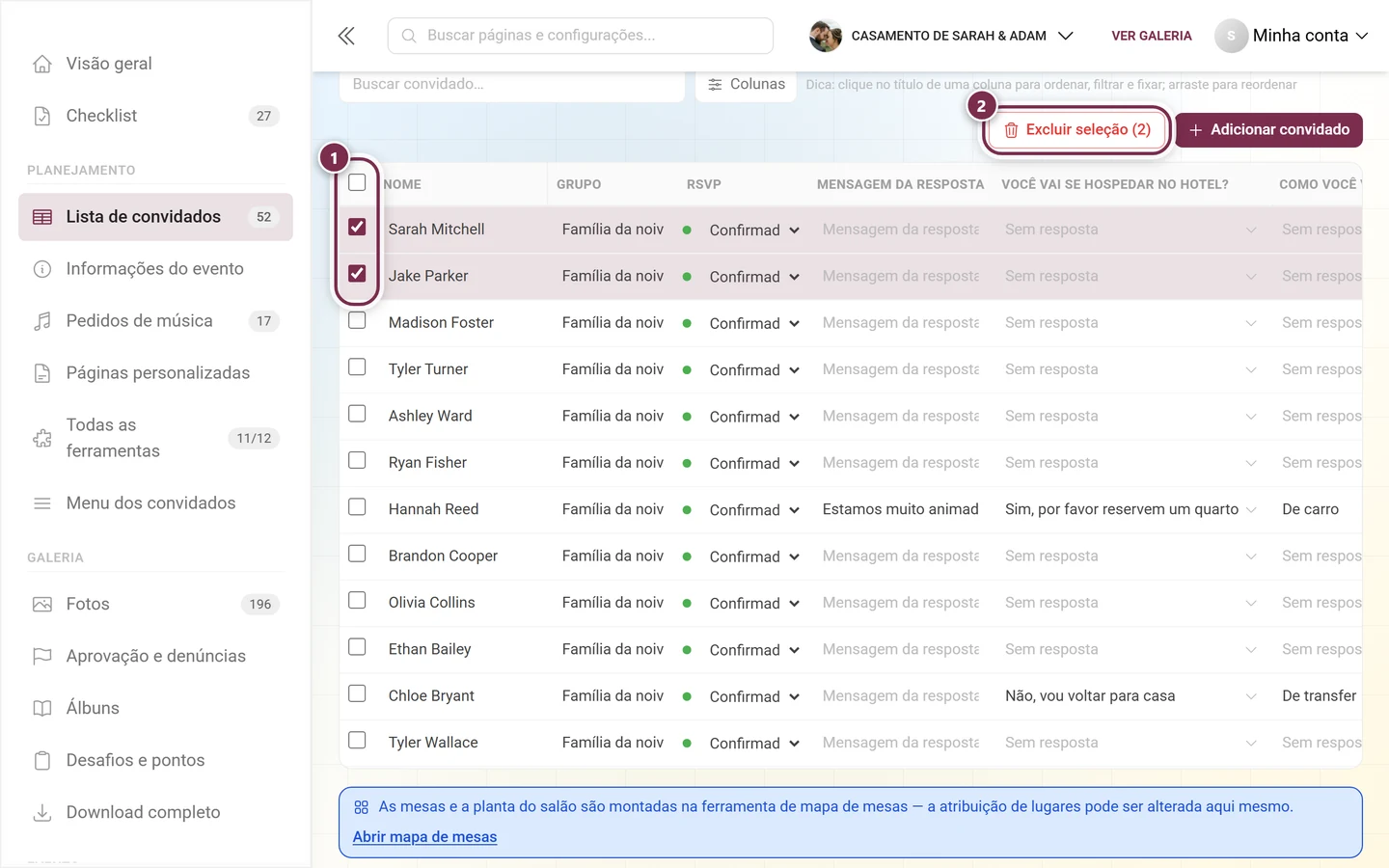This screenshot has height=868, width=1389.
Task: Click the Aprovação e denúncias flag icon
Action: (x=42, y=656)
